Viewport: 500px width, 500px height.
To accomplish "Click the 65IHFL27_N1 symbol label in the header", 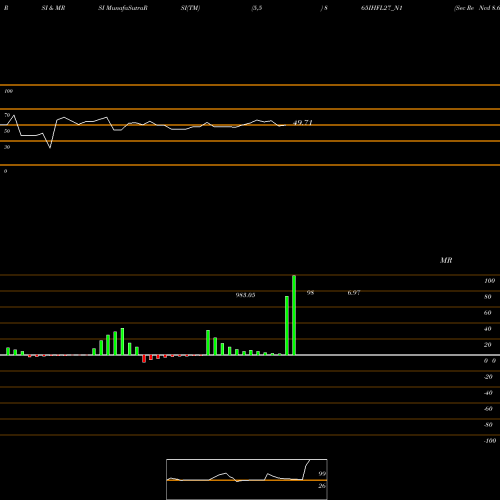I will tap(381, 8).
